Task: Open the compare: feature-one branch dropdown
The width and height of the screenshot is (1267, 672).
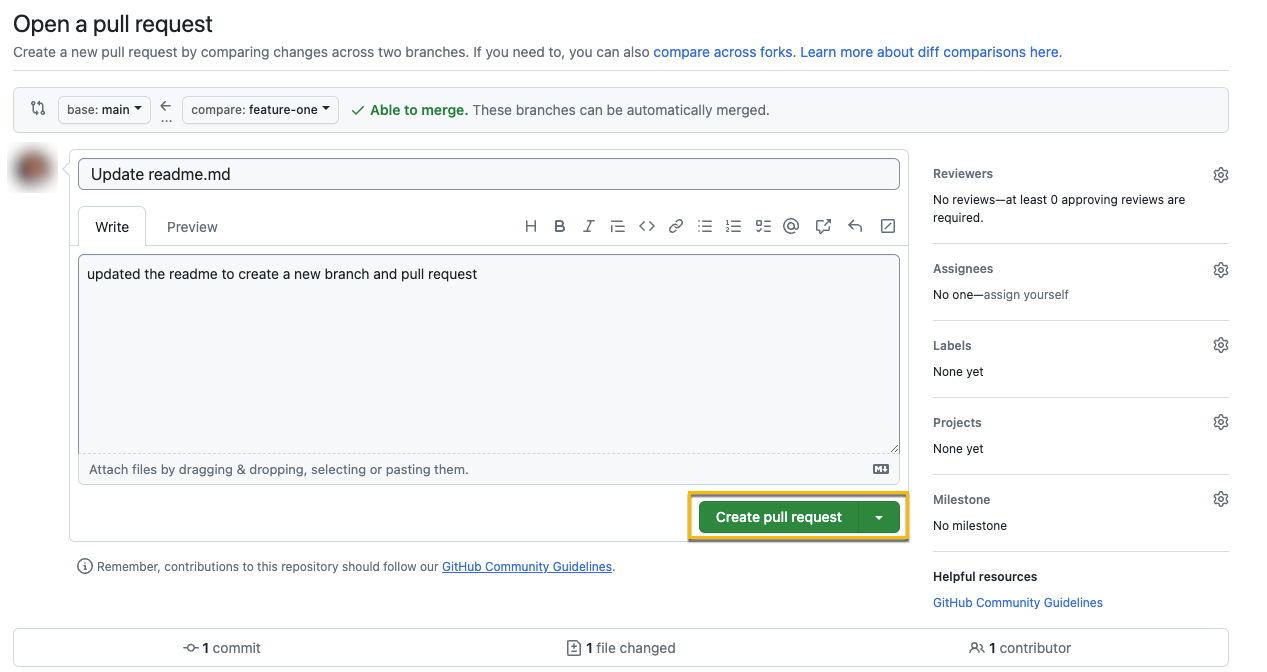Action: point(260,110)
